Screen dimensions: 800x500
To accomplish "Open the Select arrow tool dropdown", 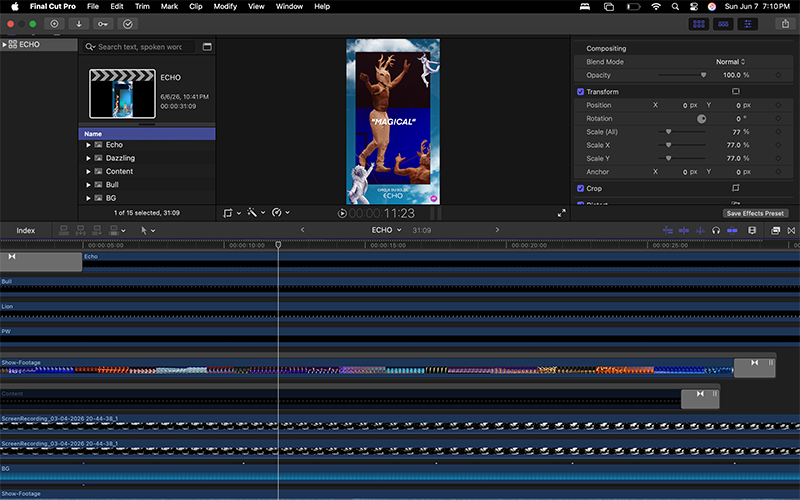I will 147,231.
